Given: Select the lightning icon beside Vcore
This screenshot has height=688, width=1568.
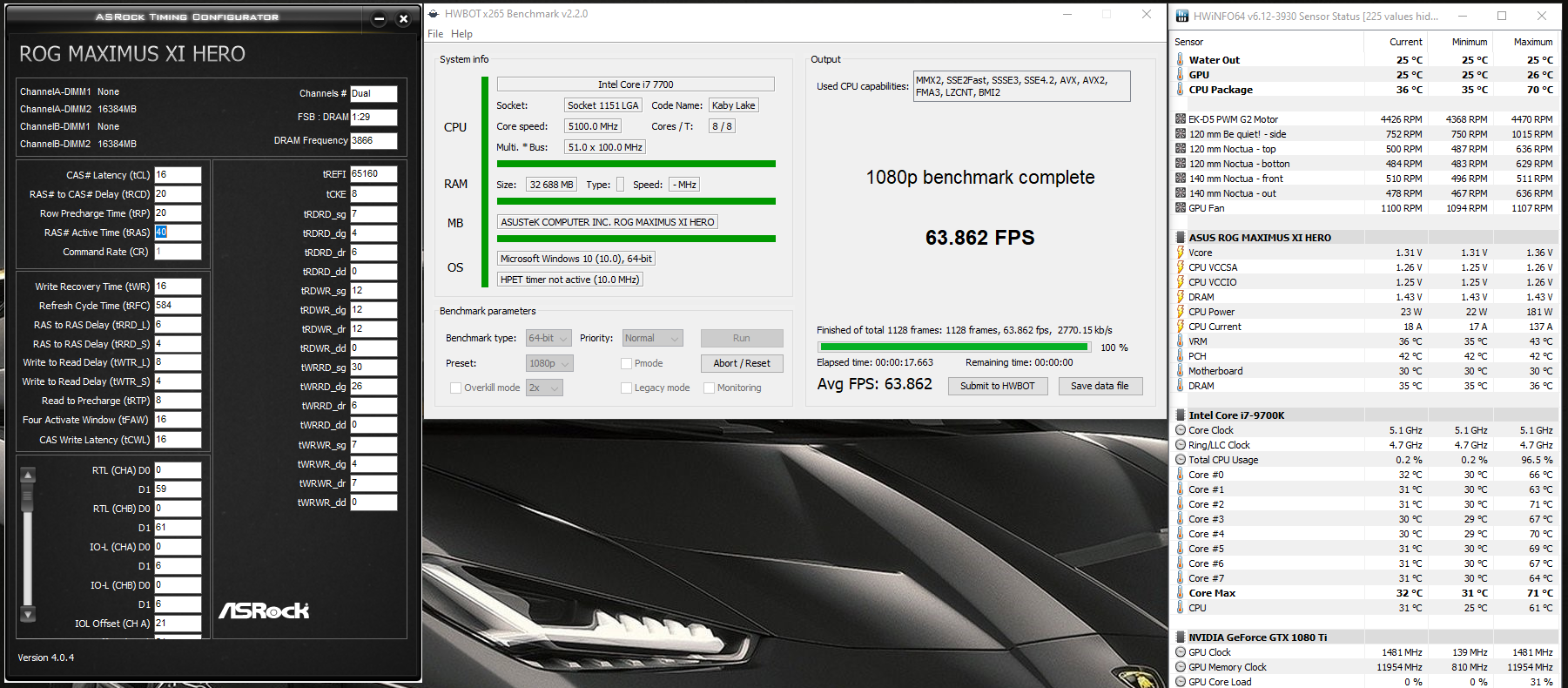Looking at the screenshot, I should tap(1181, 252).
